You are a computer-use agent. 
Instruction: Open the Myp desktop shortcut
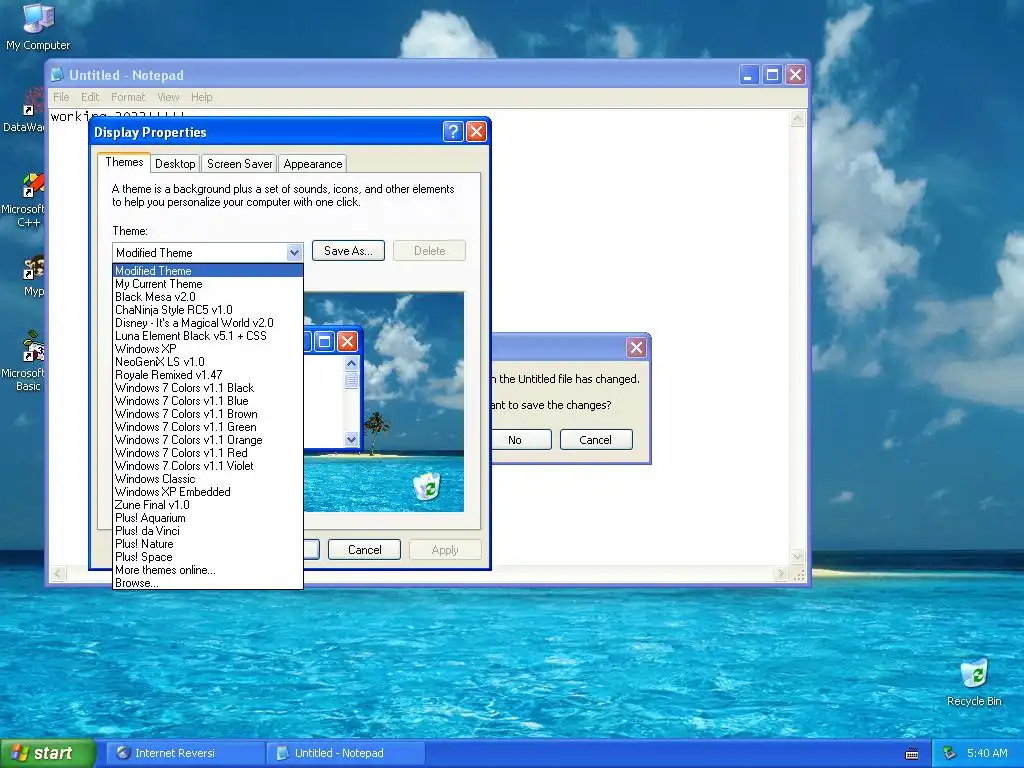coord(31,276)
